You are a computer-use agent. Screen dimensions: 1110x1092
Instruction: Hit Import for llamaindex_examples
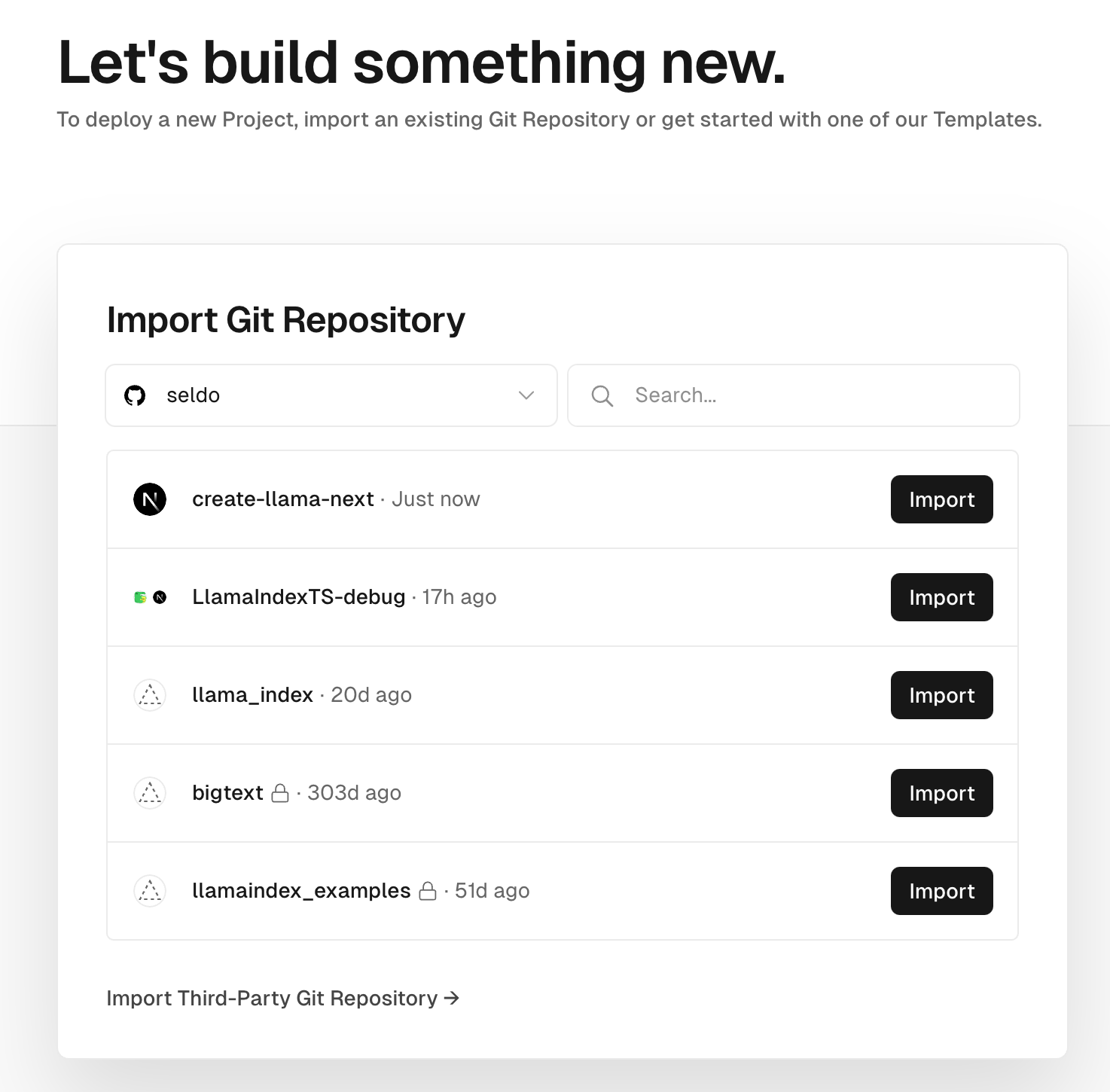pos(941,891)
